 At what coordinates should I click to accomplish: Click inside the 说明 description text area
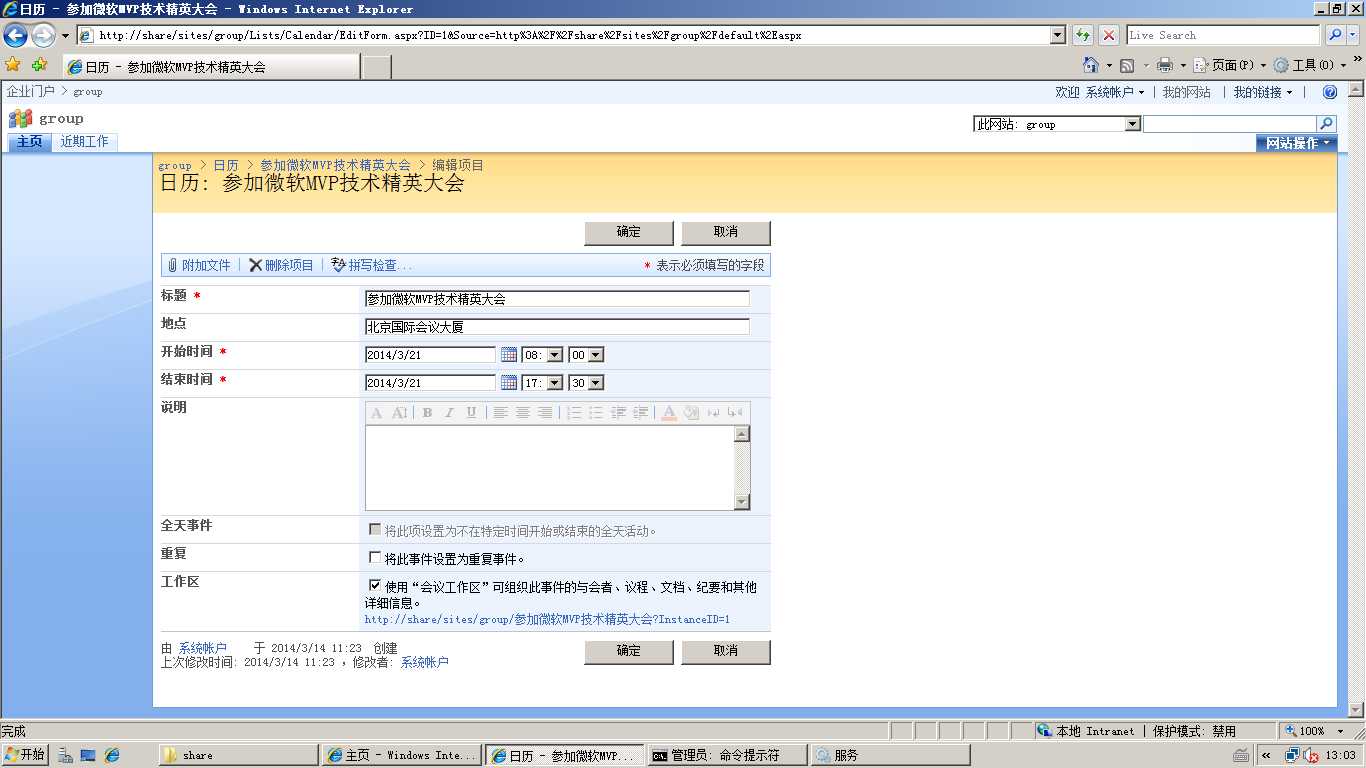[549, 467]
